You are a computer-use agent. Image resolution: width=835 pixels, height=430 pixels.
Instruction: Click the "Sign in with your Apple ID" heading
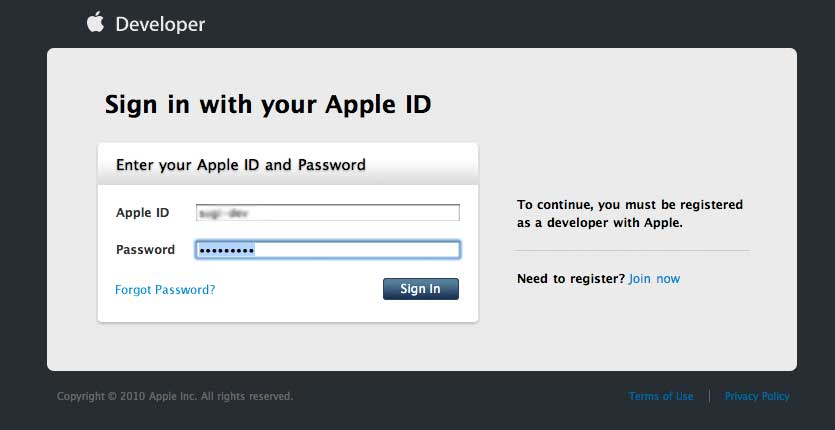click(x=268, y=104)
